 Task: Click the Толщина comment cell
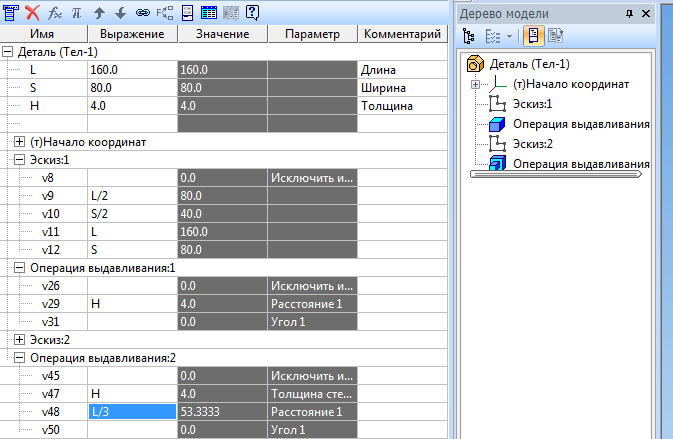[403, 106]
